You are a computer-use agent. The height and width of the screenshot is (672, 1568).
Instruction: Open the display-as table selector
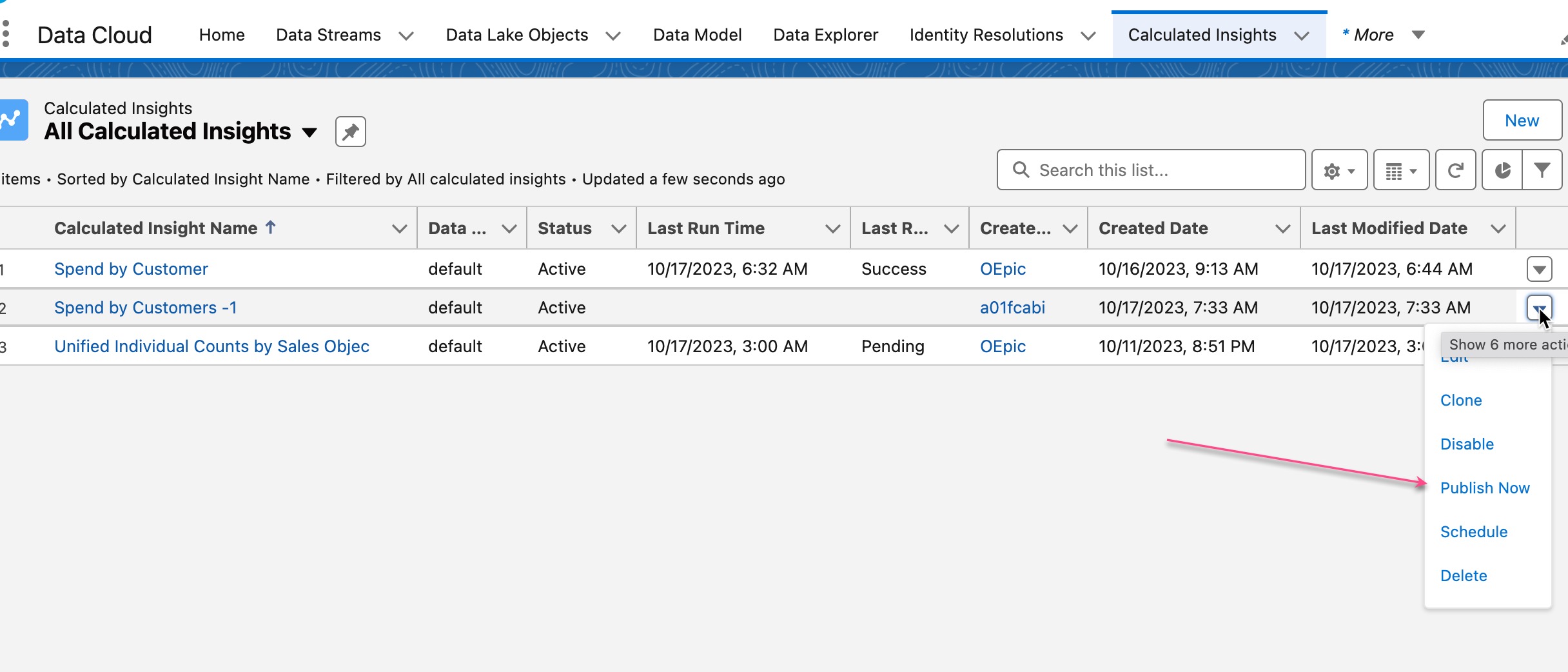click(x=1401, y=170)
